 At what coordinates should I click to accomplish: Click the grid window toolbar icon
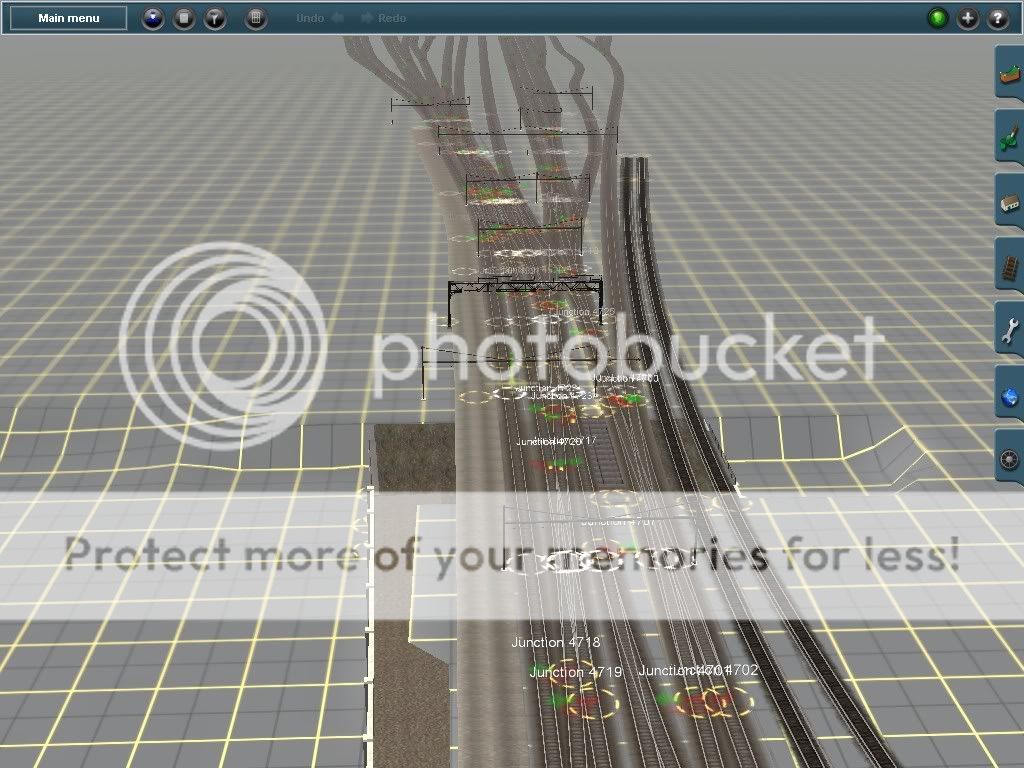pyautogui.click(x=256, y=18)
